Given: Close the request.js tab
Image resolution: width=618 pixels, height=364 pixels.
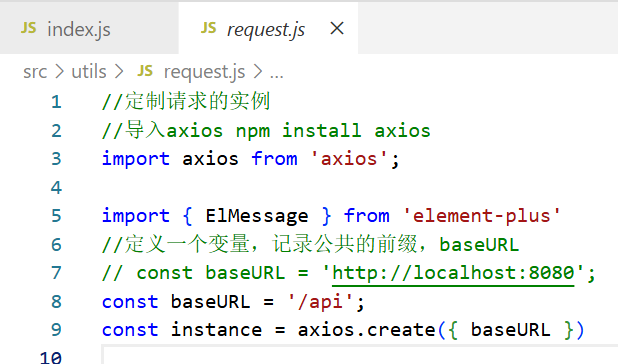Looking at the screenshot, I should (x=337, y=28).
